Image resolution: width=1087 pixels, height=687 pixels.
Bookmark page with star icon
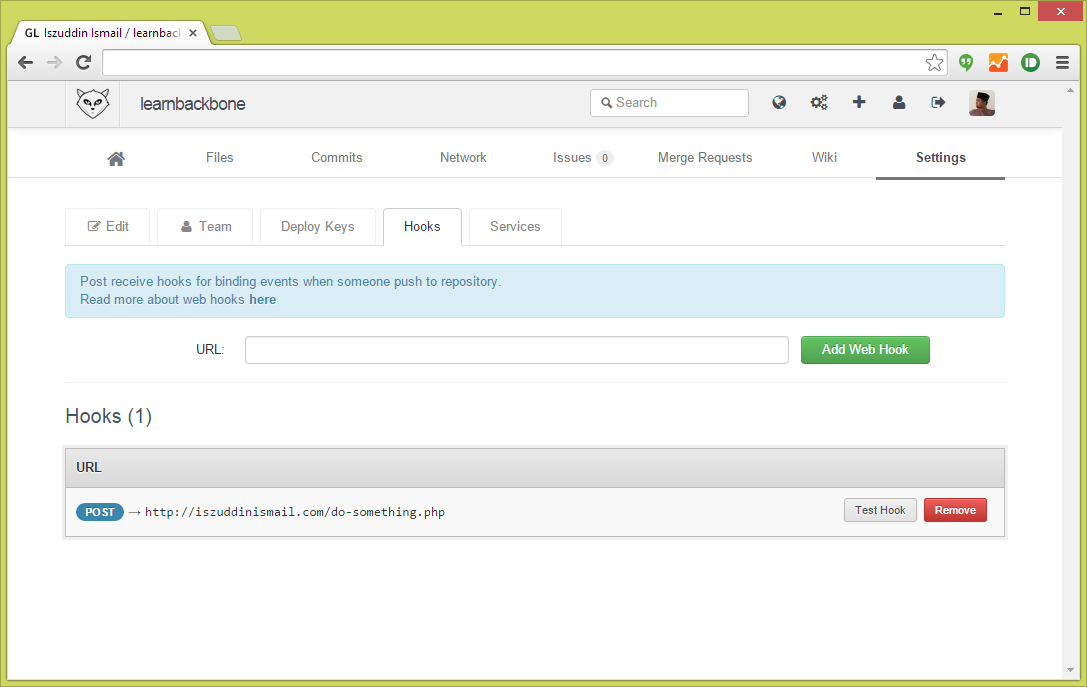(x=934, y=63)
